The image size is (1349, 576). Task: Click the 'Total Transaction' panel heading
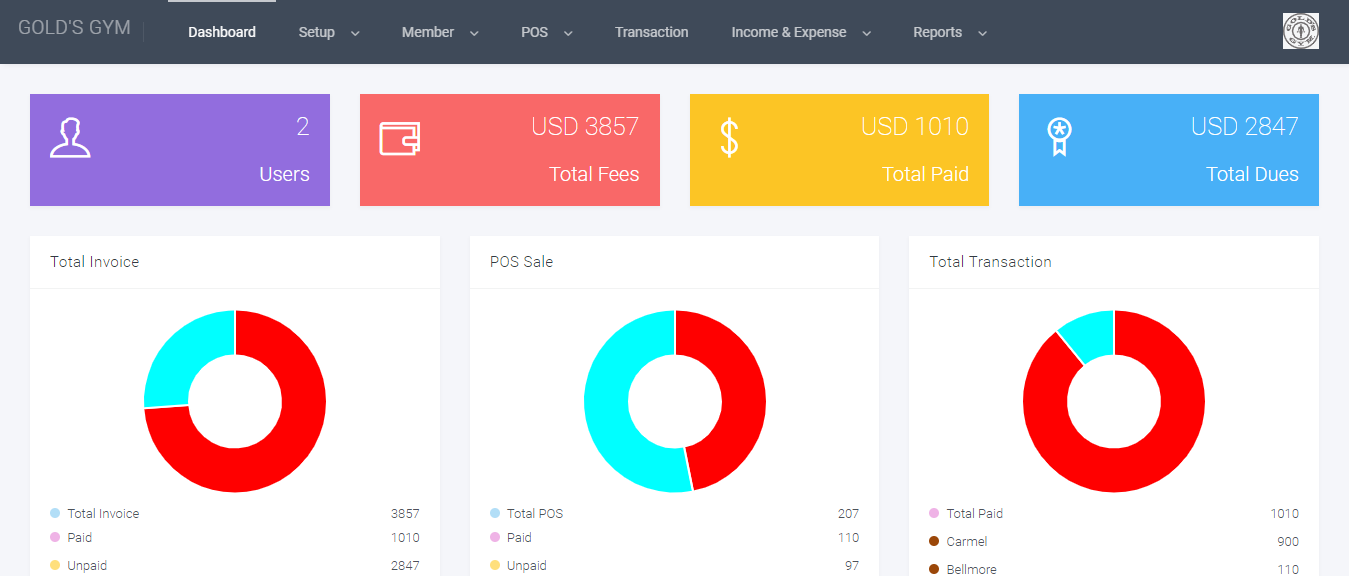coord(990,262)
